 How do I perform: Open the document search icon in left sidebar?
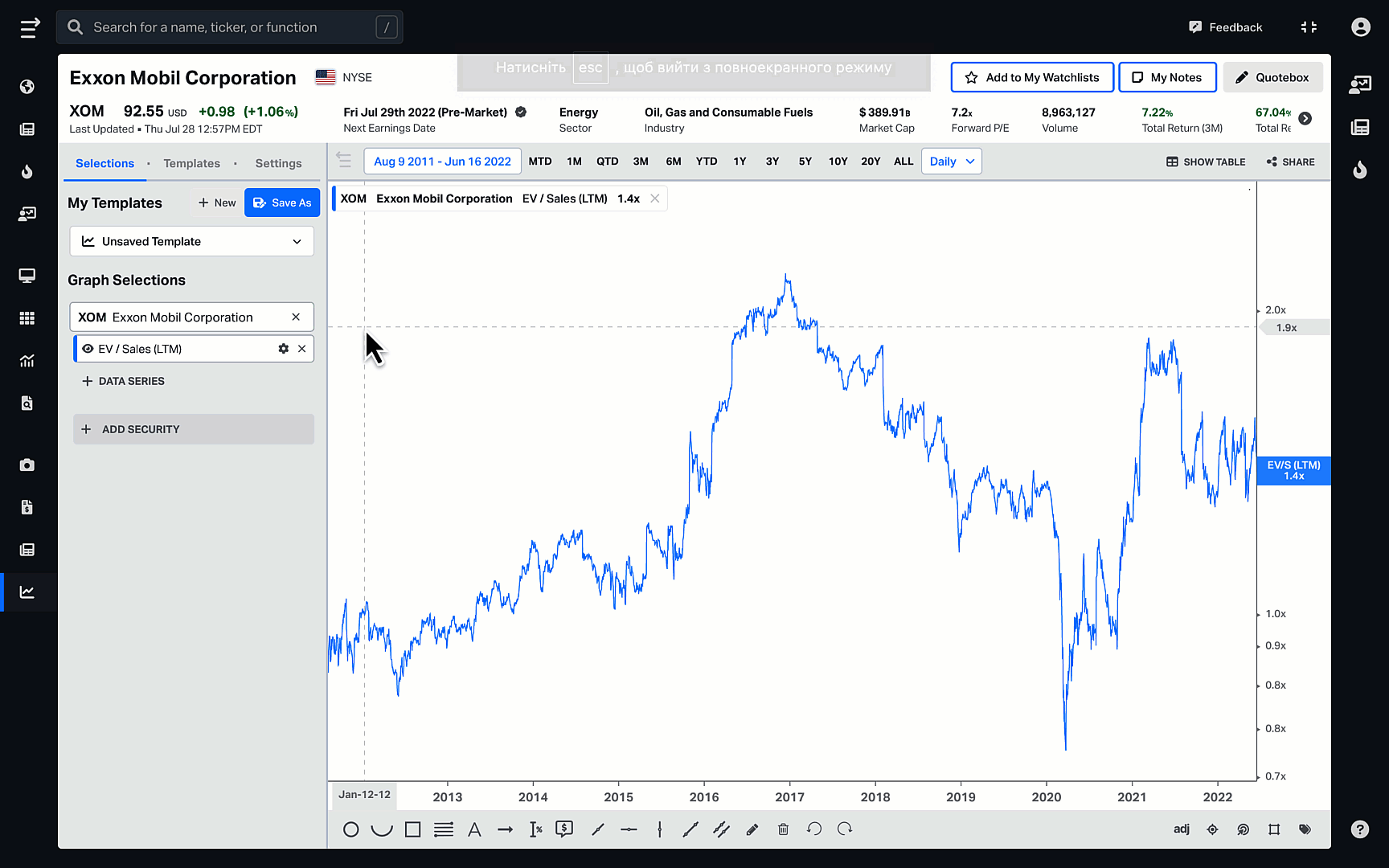coord(27,403)
